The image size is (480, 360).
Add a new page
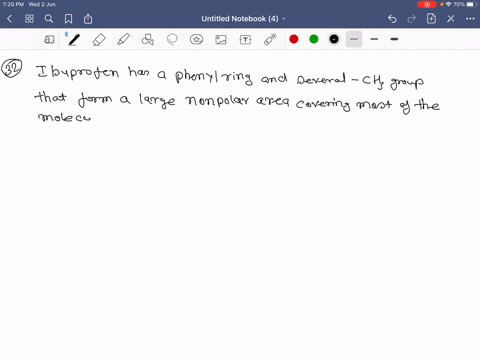pos(431,19)
